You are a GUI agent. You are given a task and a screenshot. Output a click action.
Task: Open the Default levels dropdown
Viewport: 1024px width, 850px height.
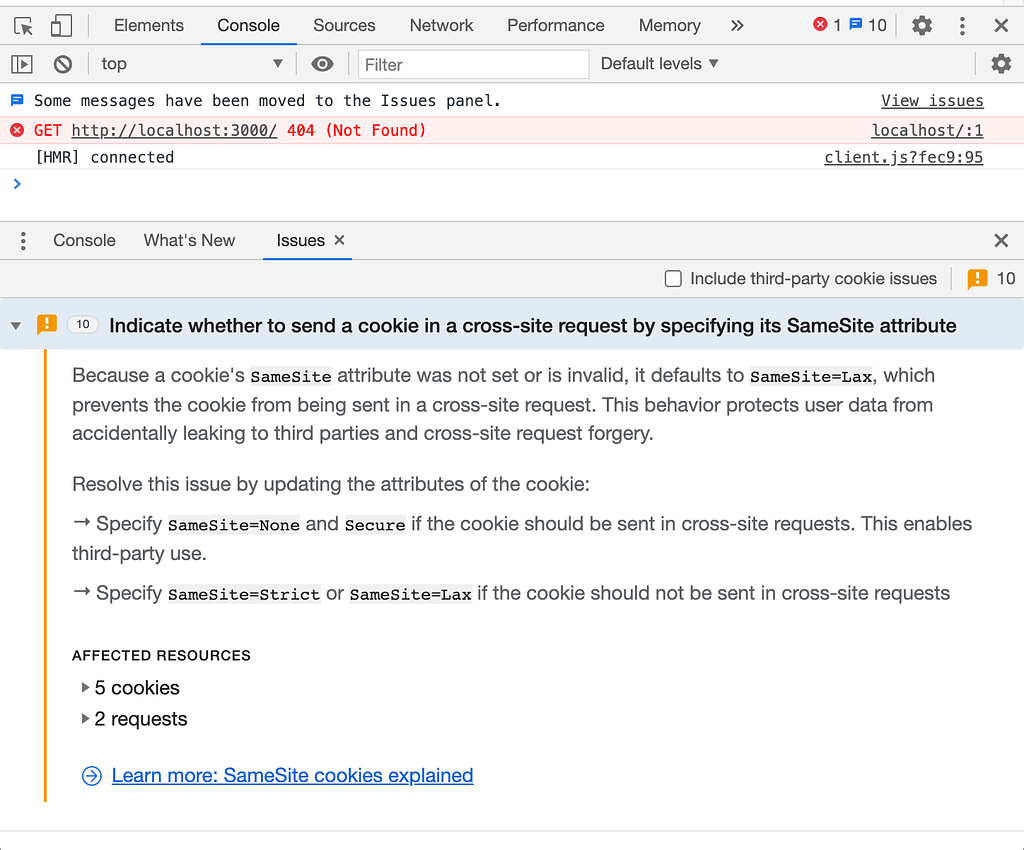coord(659,63)
